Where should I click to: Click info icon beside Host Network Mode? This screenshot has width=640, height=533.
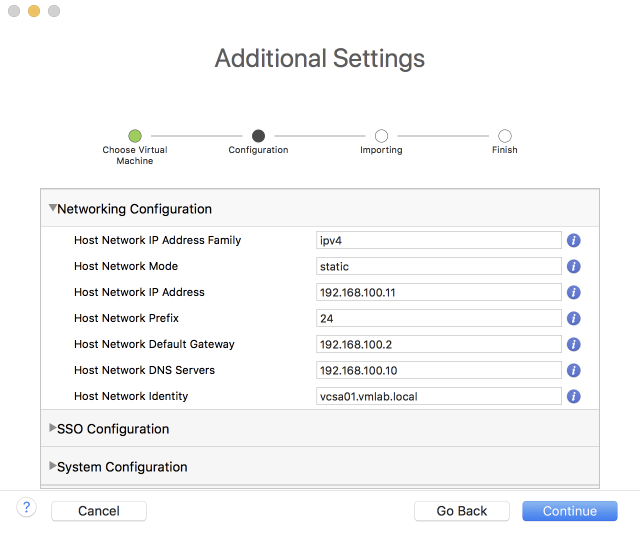tap(574, 266)
